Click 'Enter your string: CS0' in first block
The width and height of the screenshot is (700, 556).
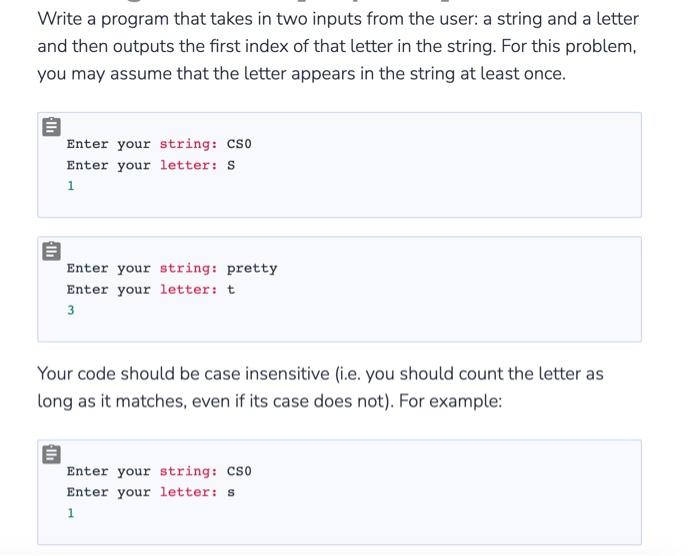coord(159,144)
